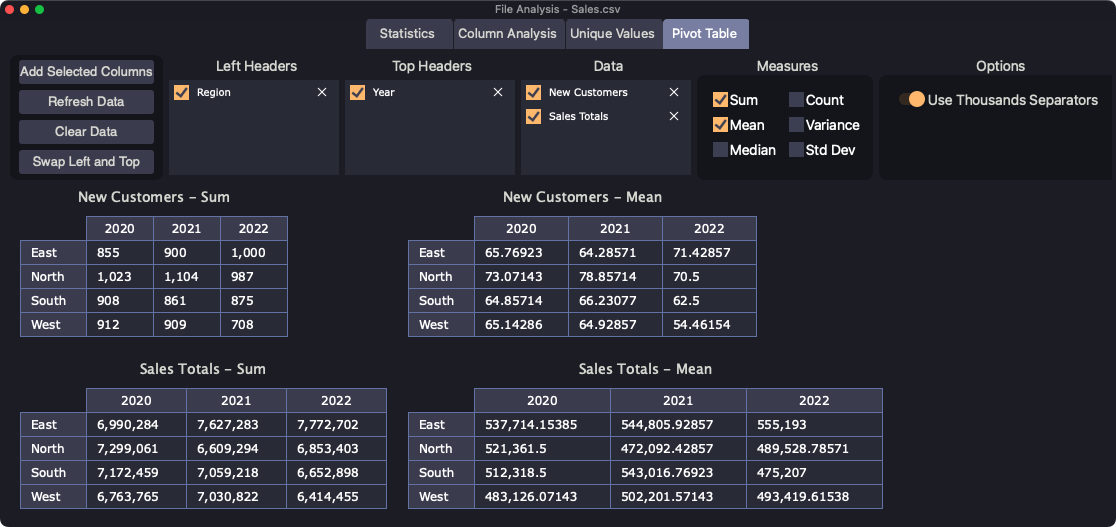The width and height of the screenshot is (1116, 527).
Task: Remove Region from Left Headers using X
Action: tap(322, 92)
